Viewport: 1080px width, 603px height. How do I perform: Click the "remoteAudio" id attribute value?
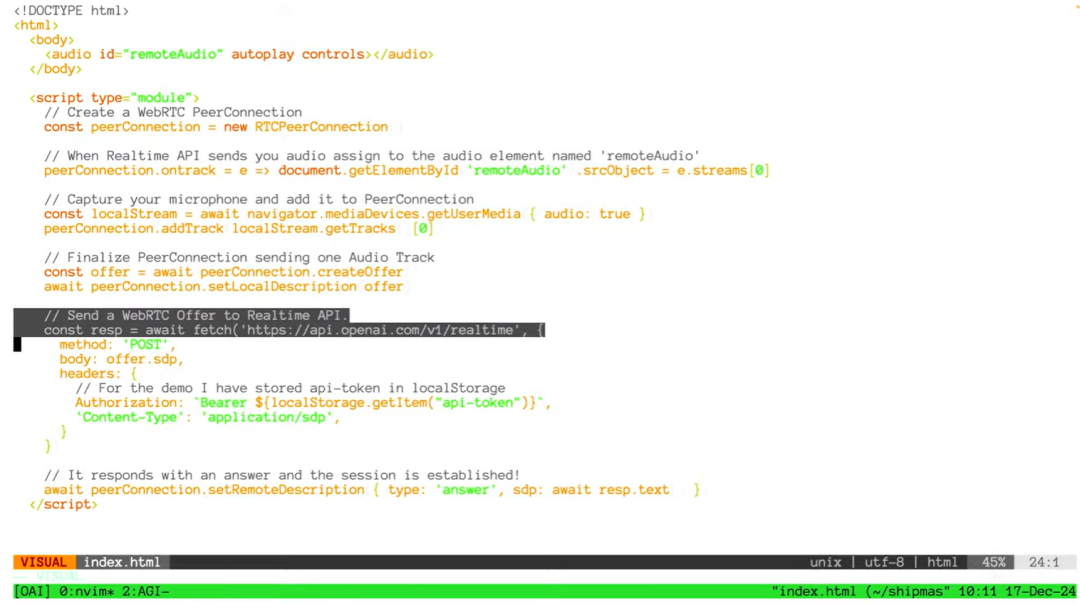coord(173,54)
